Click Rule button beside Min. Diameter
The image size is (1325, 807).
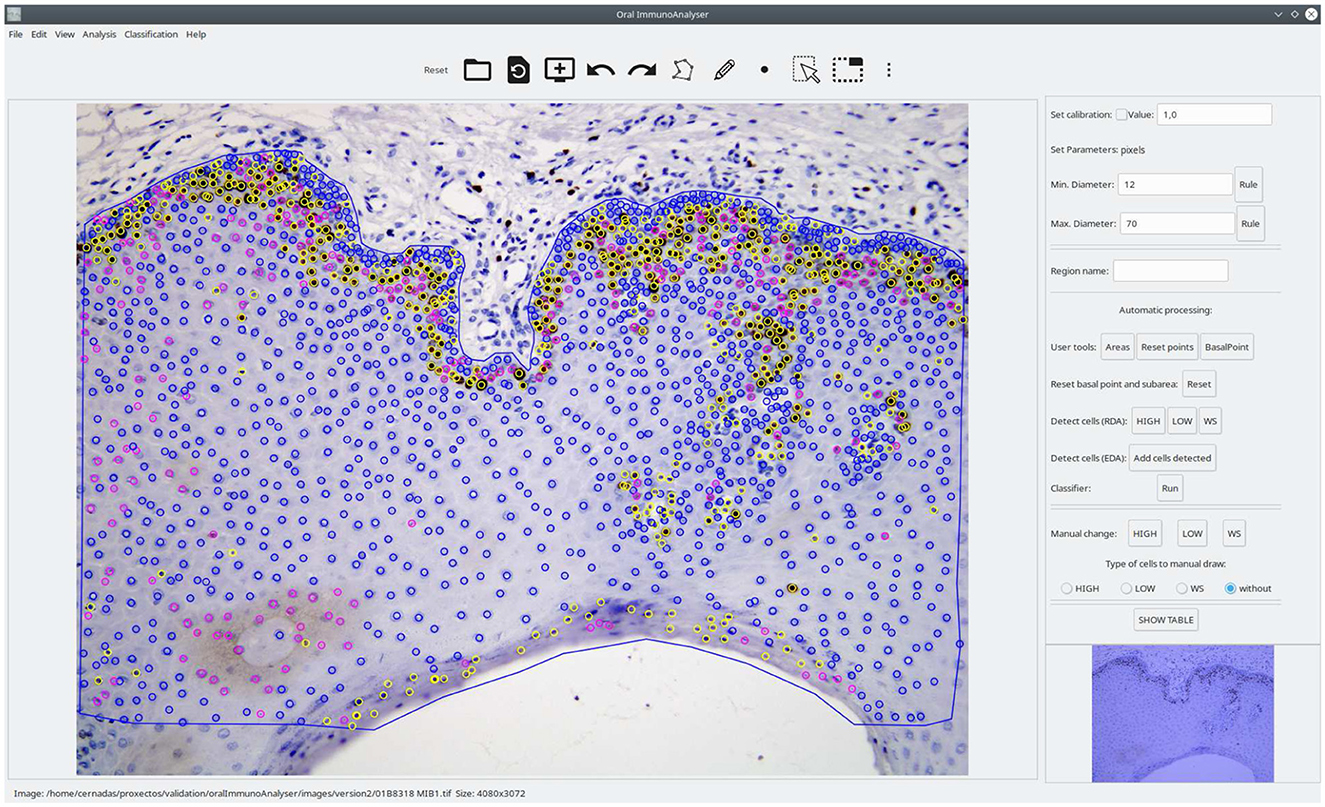pos(1249,184)
